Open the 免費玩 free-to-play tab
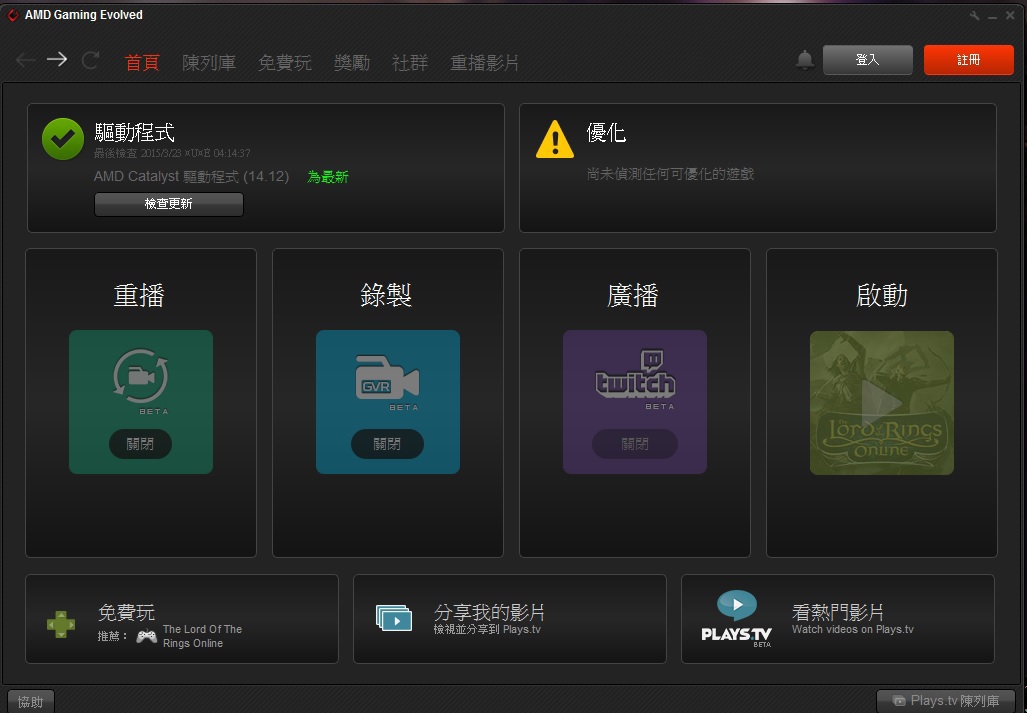Image resolution: width=1027 pixels, height=713 pixels. pos(285,62)
